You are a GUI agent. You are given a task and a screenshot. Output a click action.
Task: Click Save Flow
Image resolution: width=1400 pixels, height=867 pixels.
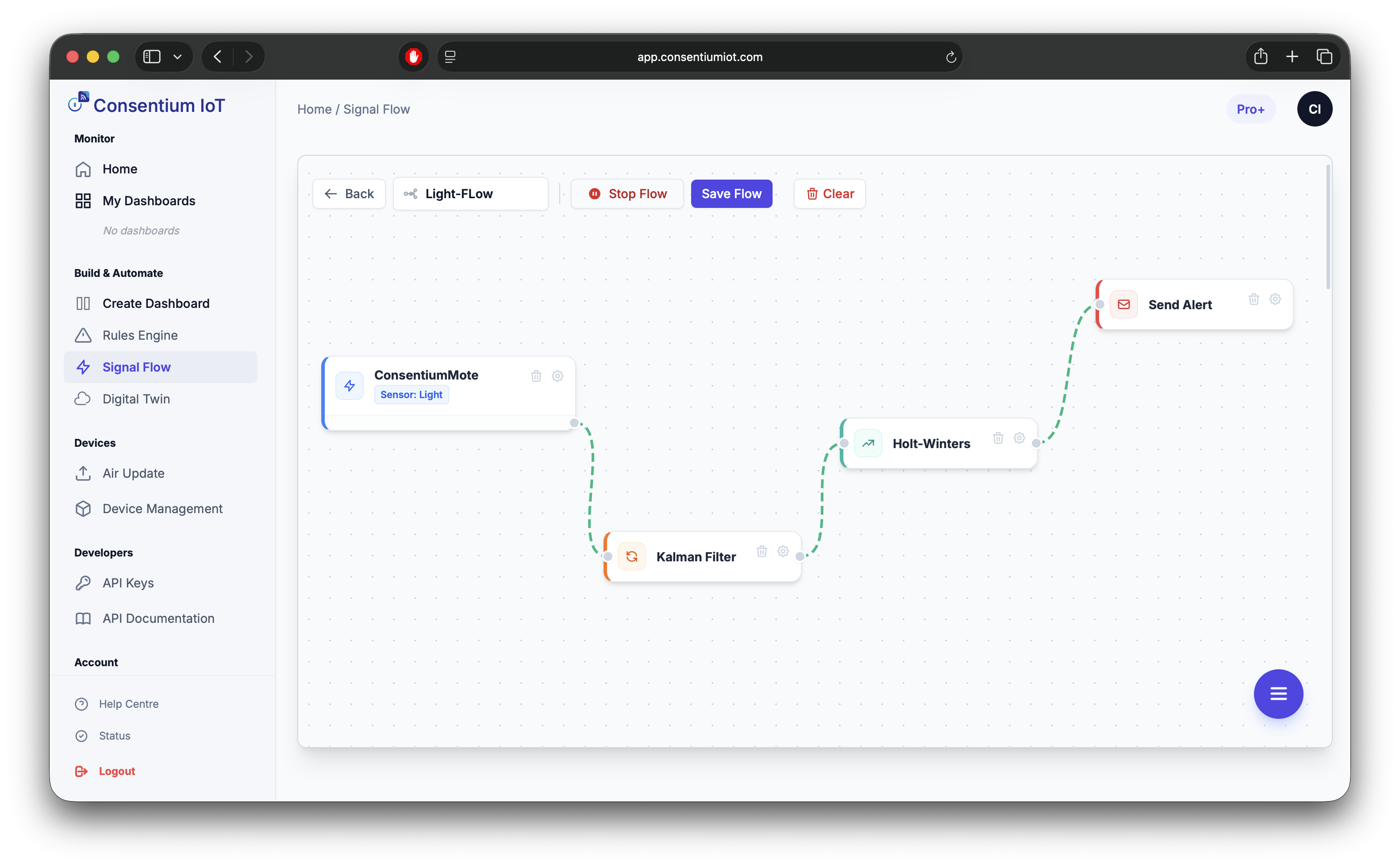point(731,194)
